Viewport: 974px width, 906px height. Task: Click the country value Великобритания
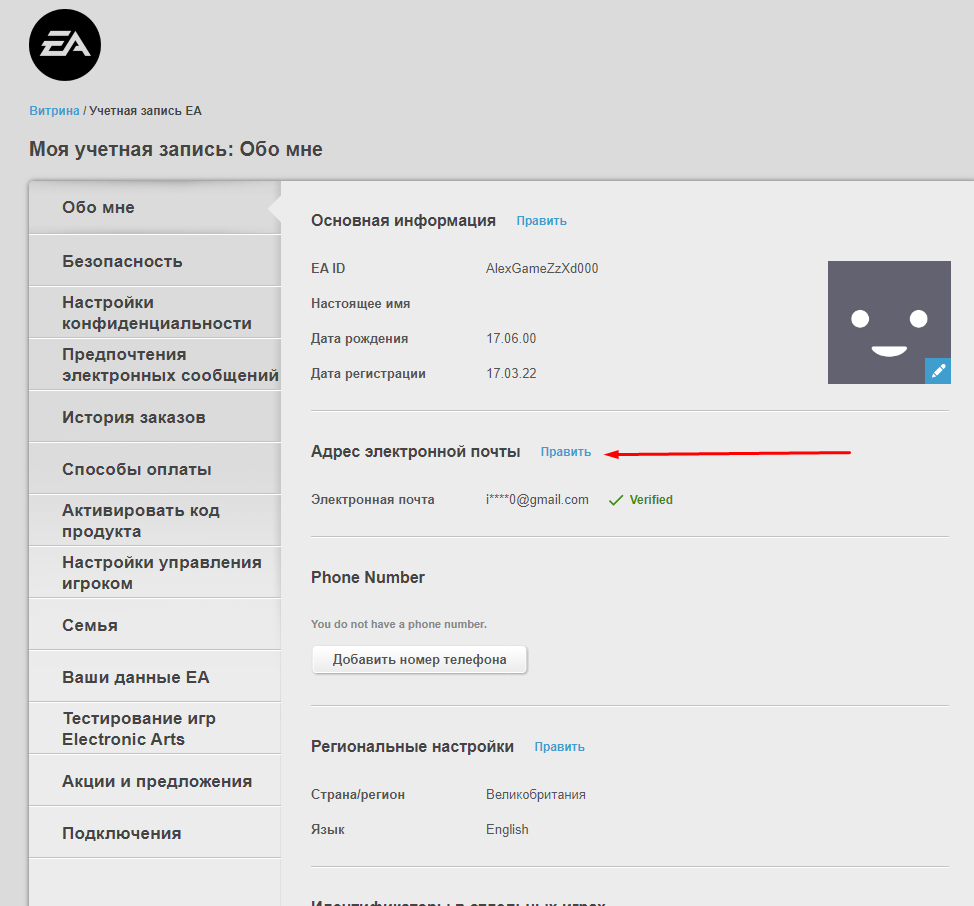pos(535,794)
